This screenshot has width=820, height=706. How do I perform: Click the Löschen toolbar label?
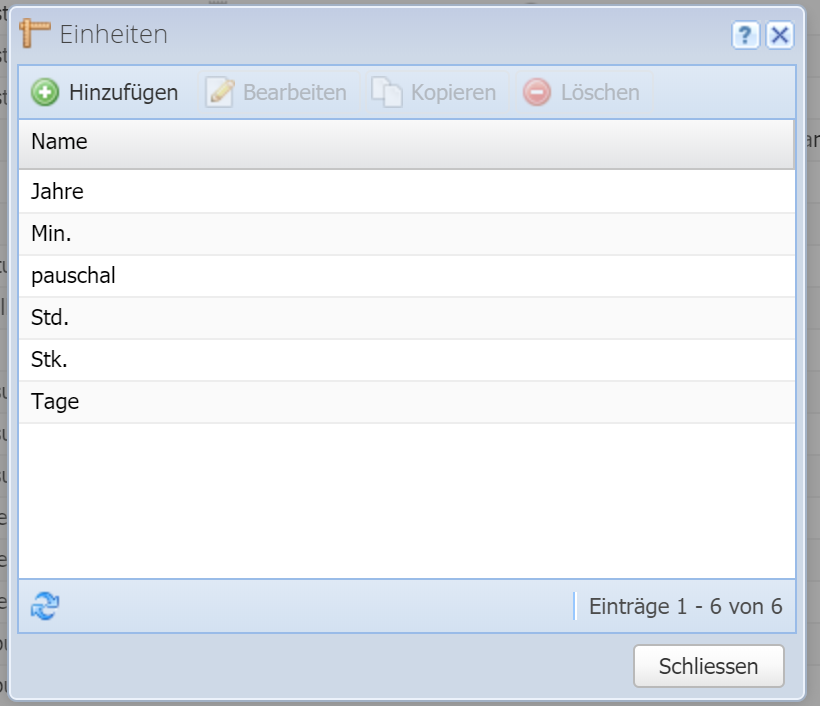[x=600, y=93]
